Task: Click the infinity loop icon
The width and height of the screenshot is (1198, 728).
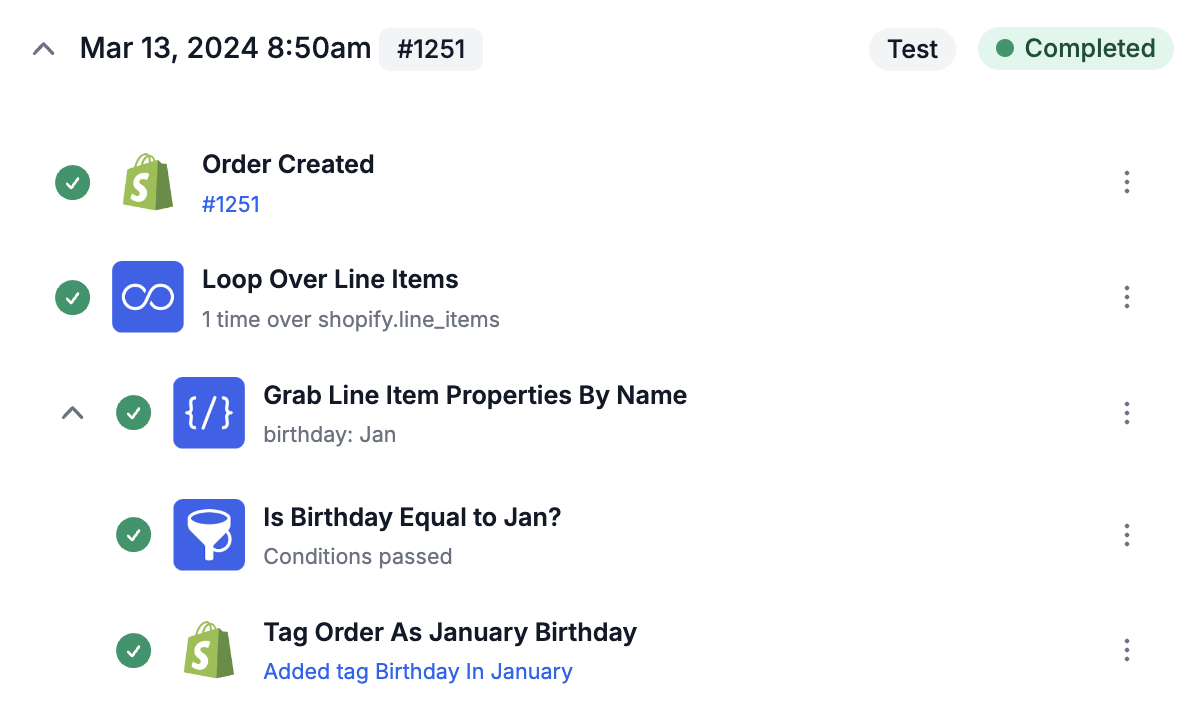Action: (x=147, y=297)
